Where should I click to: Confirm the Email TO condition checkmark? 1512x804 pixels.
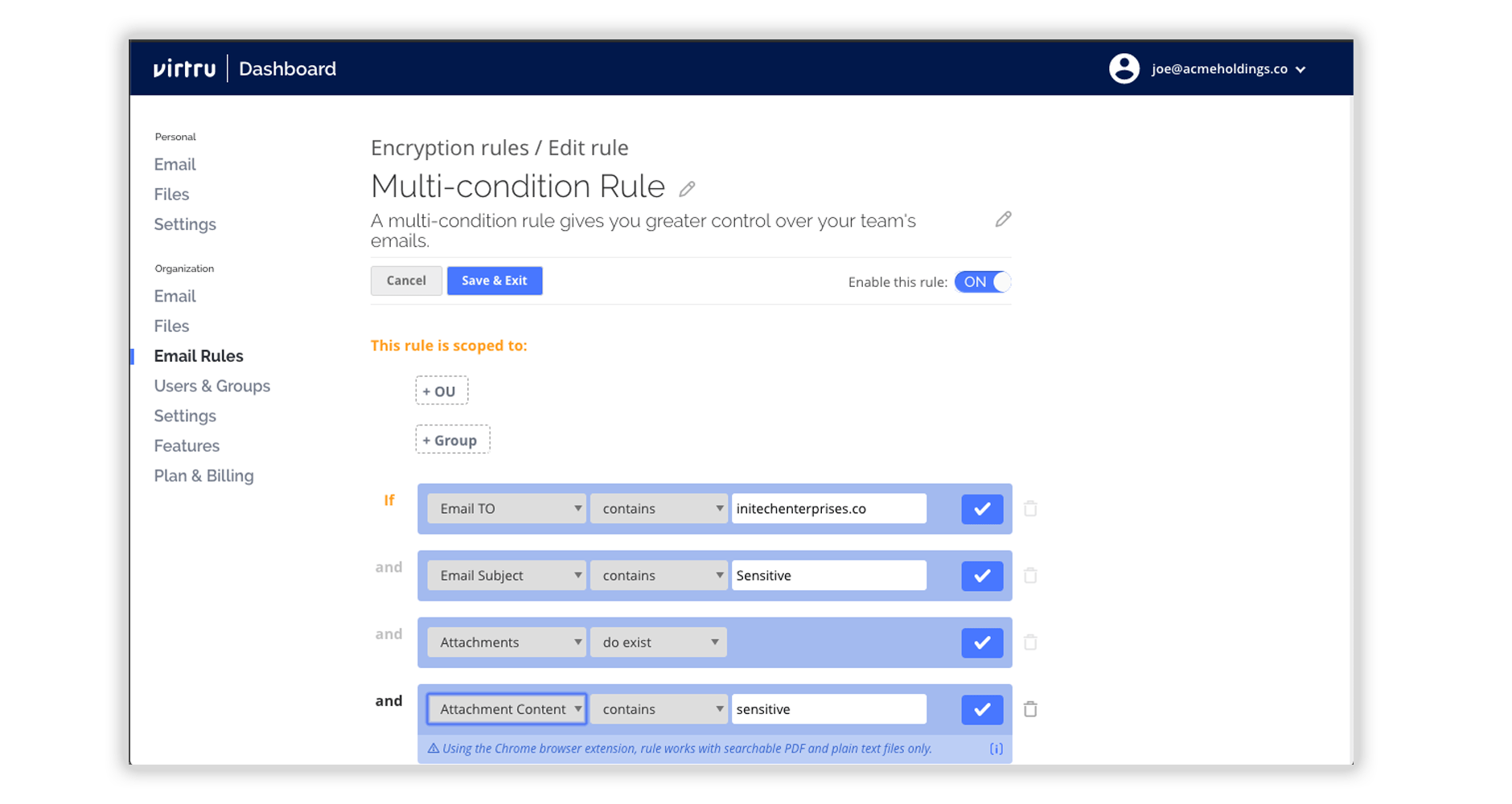(x=982, y=509)
